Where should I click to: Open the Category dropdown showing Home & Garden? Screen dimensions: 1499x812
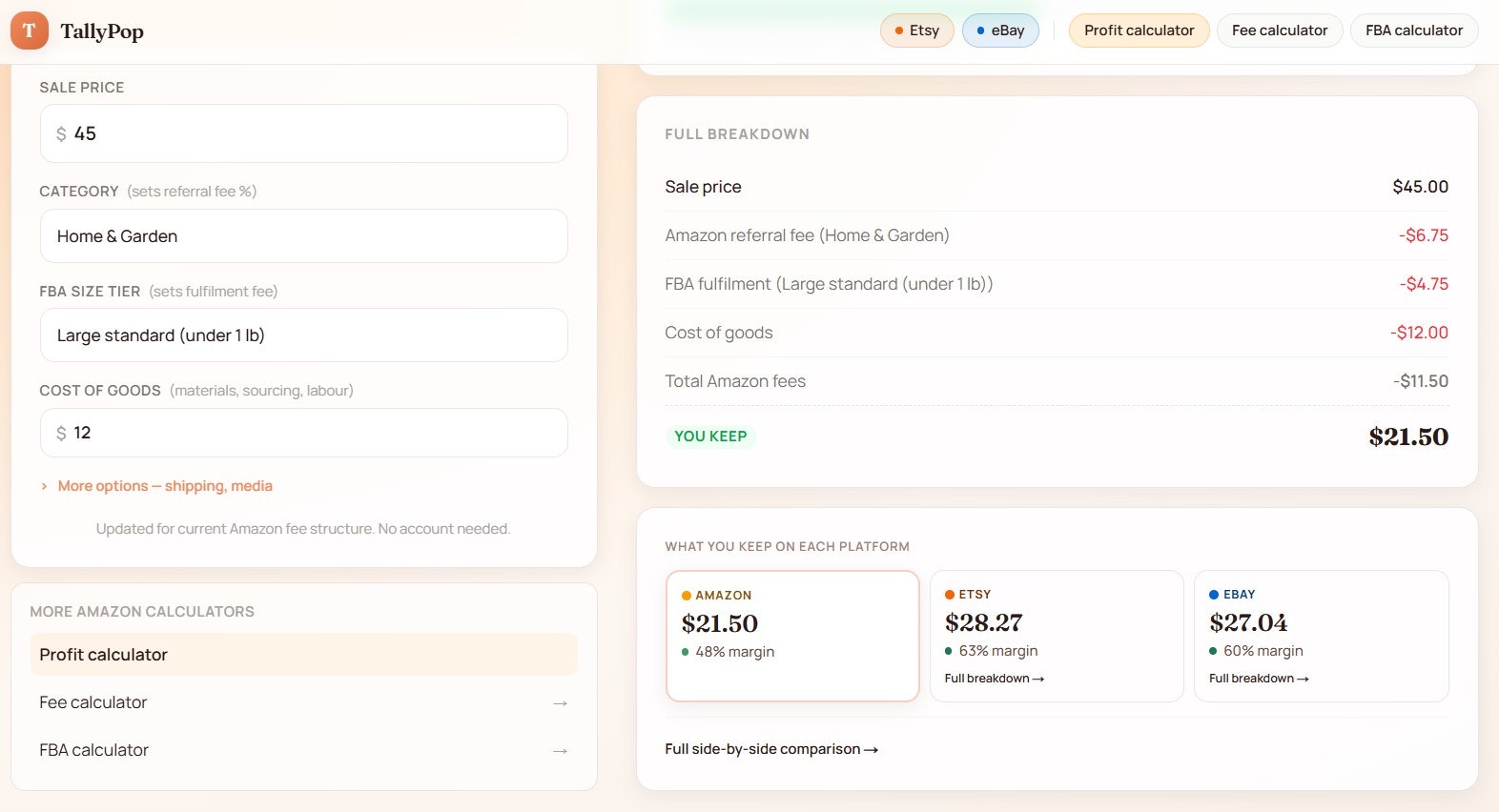[304, 236]
